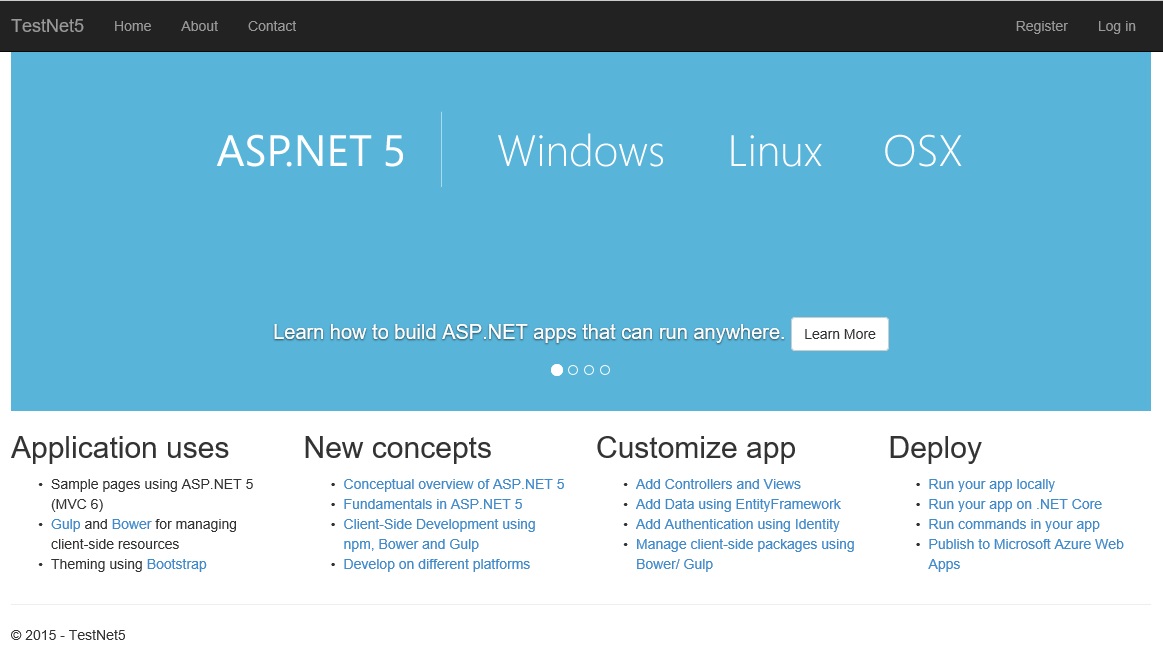Click the carousel caption about building ASP.NET apps
Image resolution: width=1163 pixels, height=652 pixels.
pyautogui.click(x=528, y=332)
